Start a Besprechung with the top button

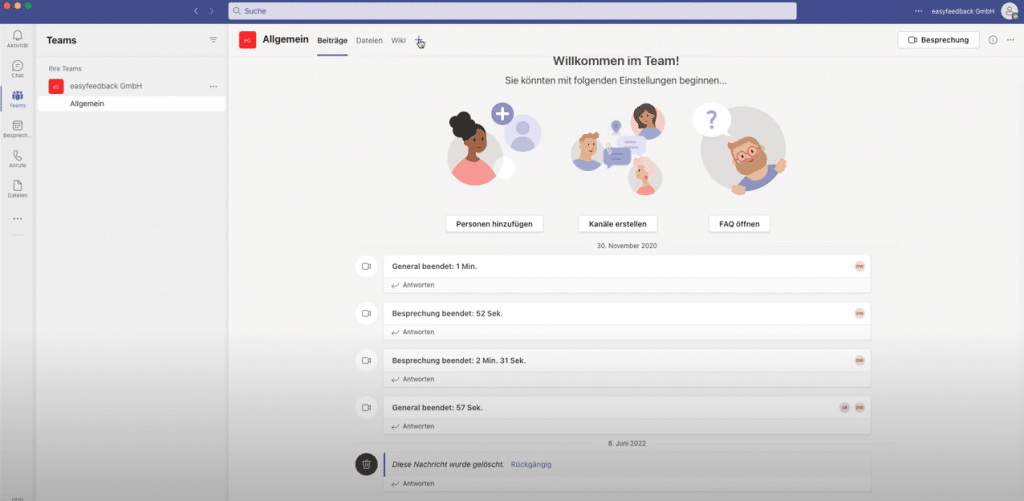click(x=938, y=40)
